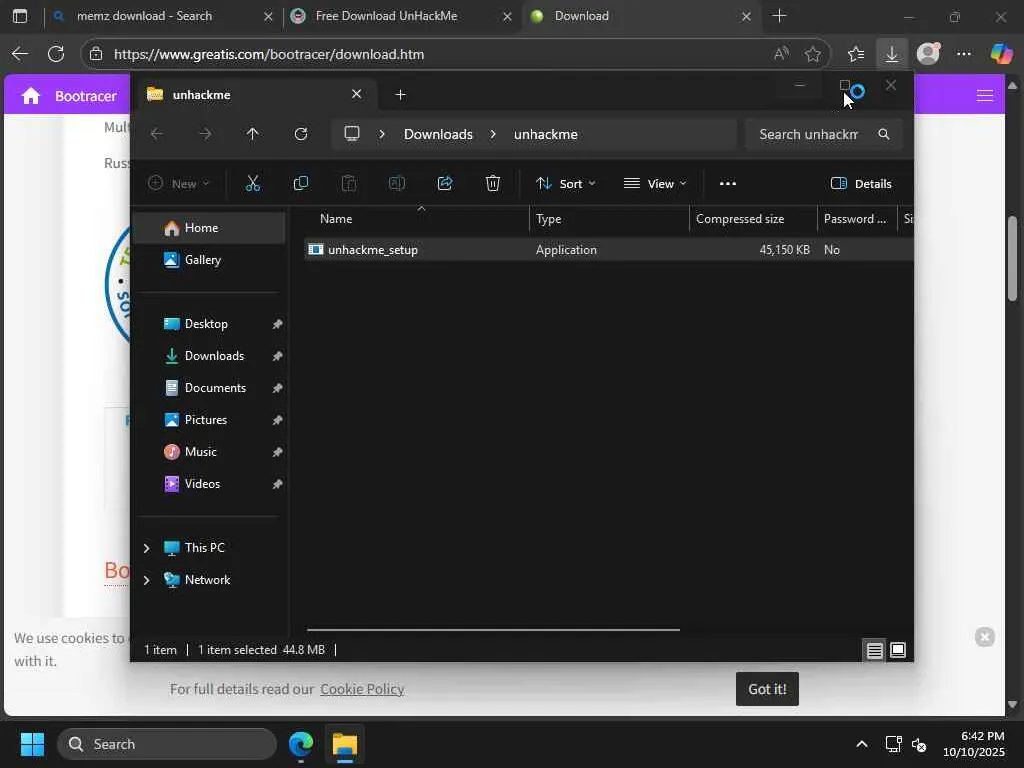This screenshot has width=1024, height=768.
Task: Open the View dropdown
Action: point(654,184)
